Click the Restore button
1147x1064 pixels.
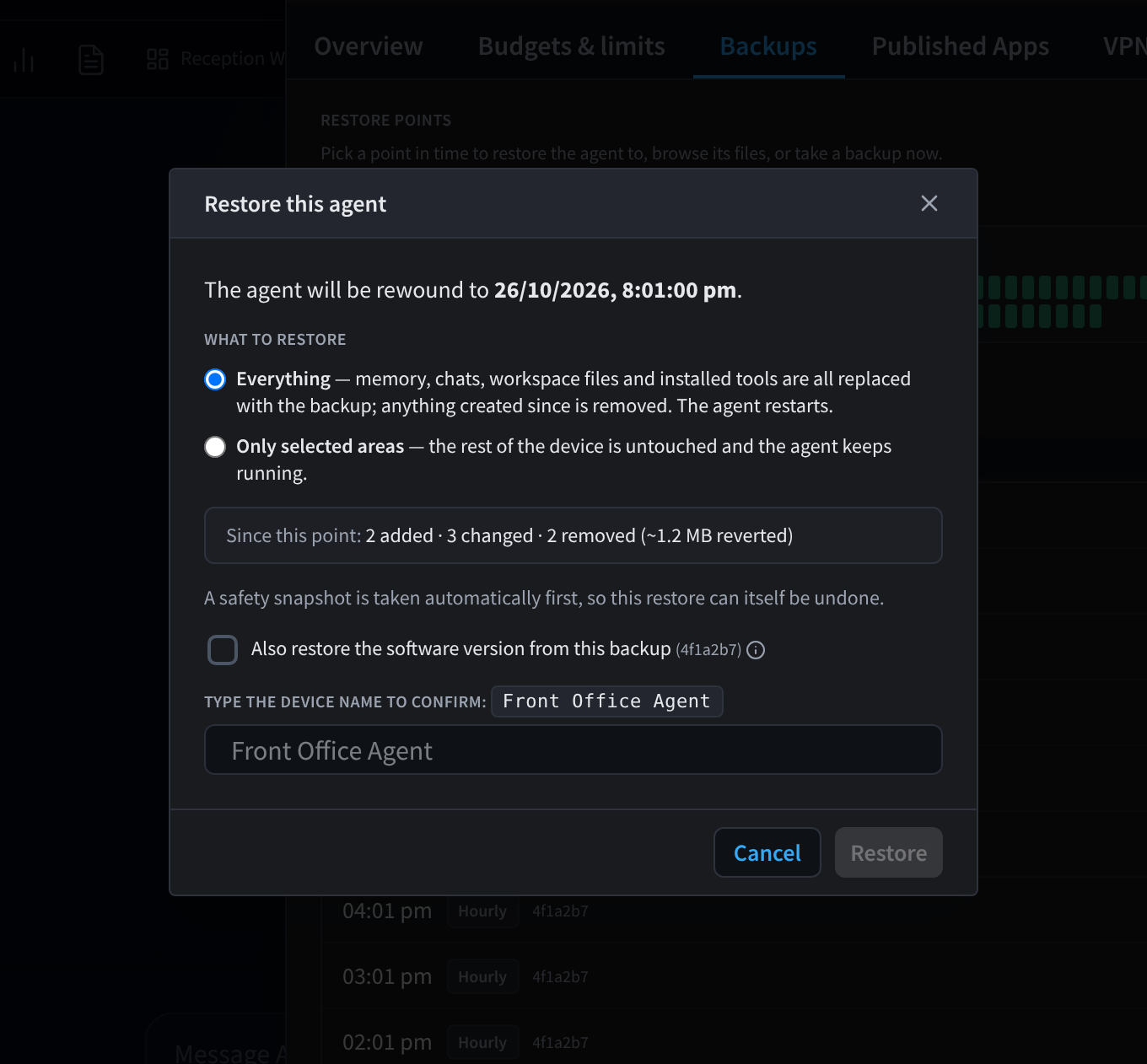pos(888,852)
